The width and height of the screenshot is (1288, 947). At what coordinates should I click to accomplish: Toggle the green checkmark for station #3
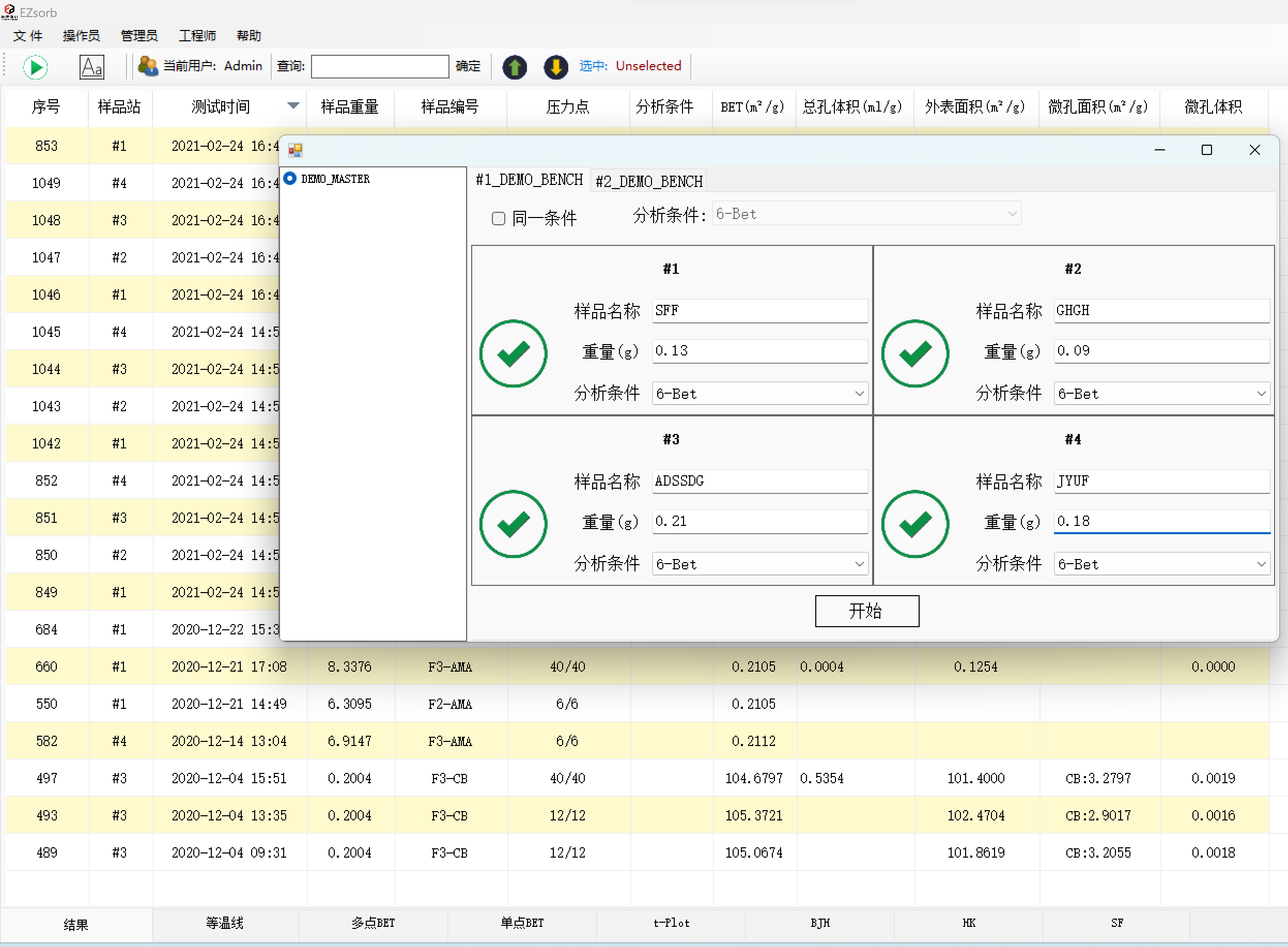(x=513, y=523)
